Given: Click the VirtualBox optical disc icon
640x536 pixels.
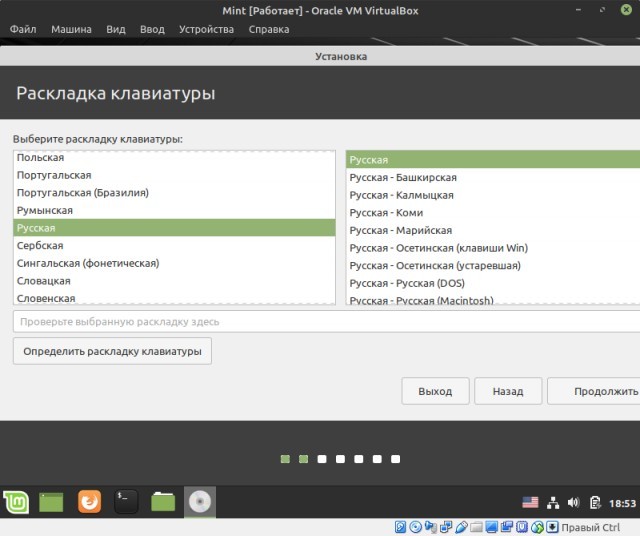Looking at the screenshot, I should click(x=416, y=527).
